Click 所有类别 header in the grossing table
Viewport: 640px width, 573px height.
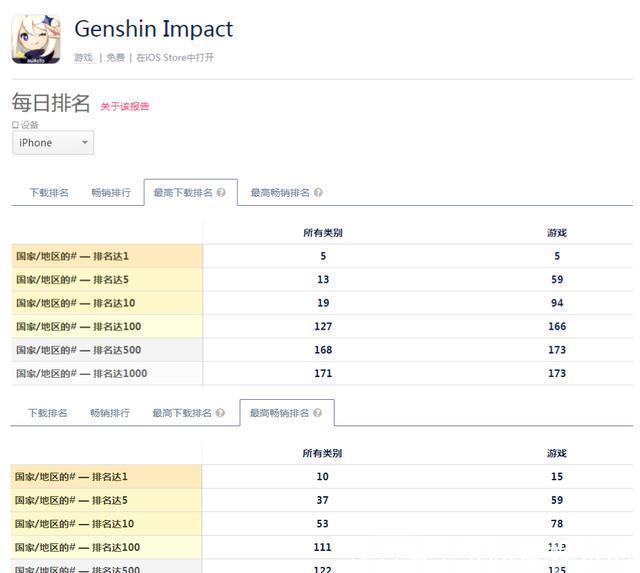[x=322, y=453]
